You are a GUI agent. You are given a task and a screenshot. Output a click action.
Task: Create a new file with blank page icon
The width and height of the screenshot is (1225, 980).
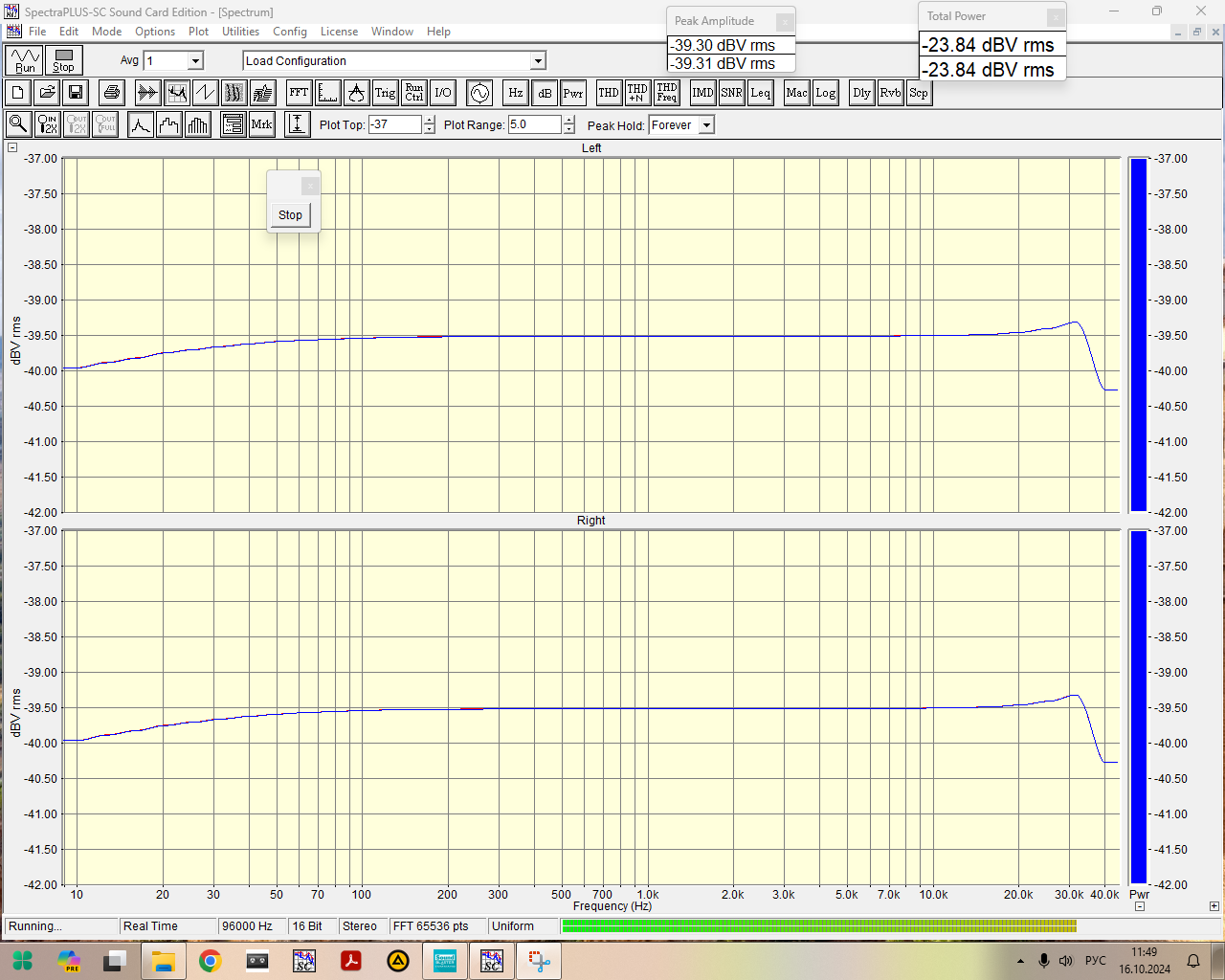point(18,93)
